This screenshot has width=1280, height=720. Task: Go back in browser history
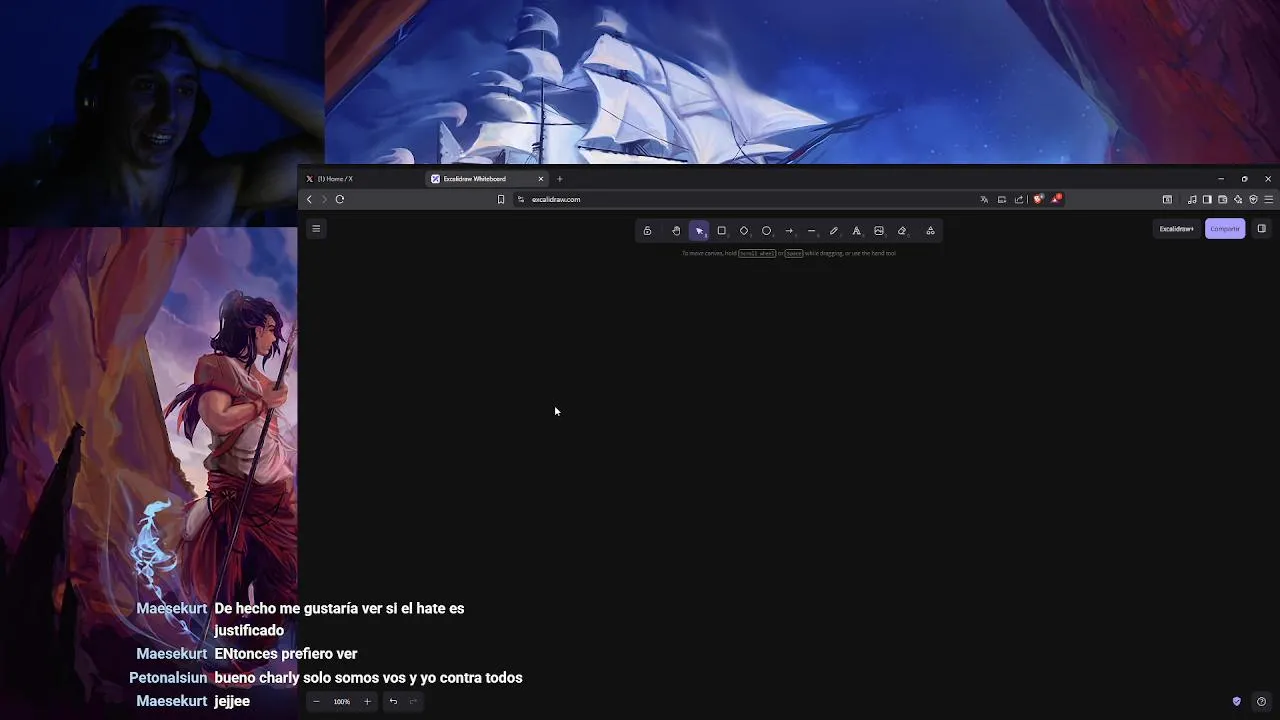coord(309,199)
